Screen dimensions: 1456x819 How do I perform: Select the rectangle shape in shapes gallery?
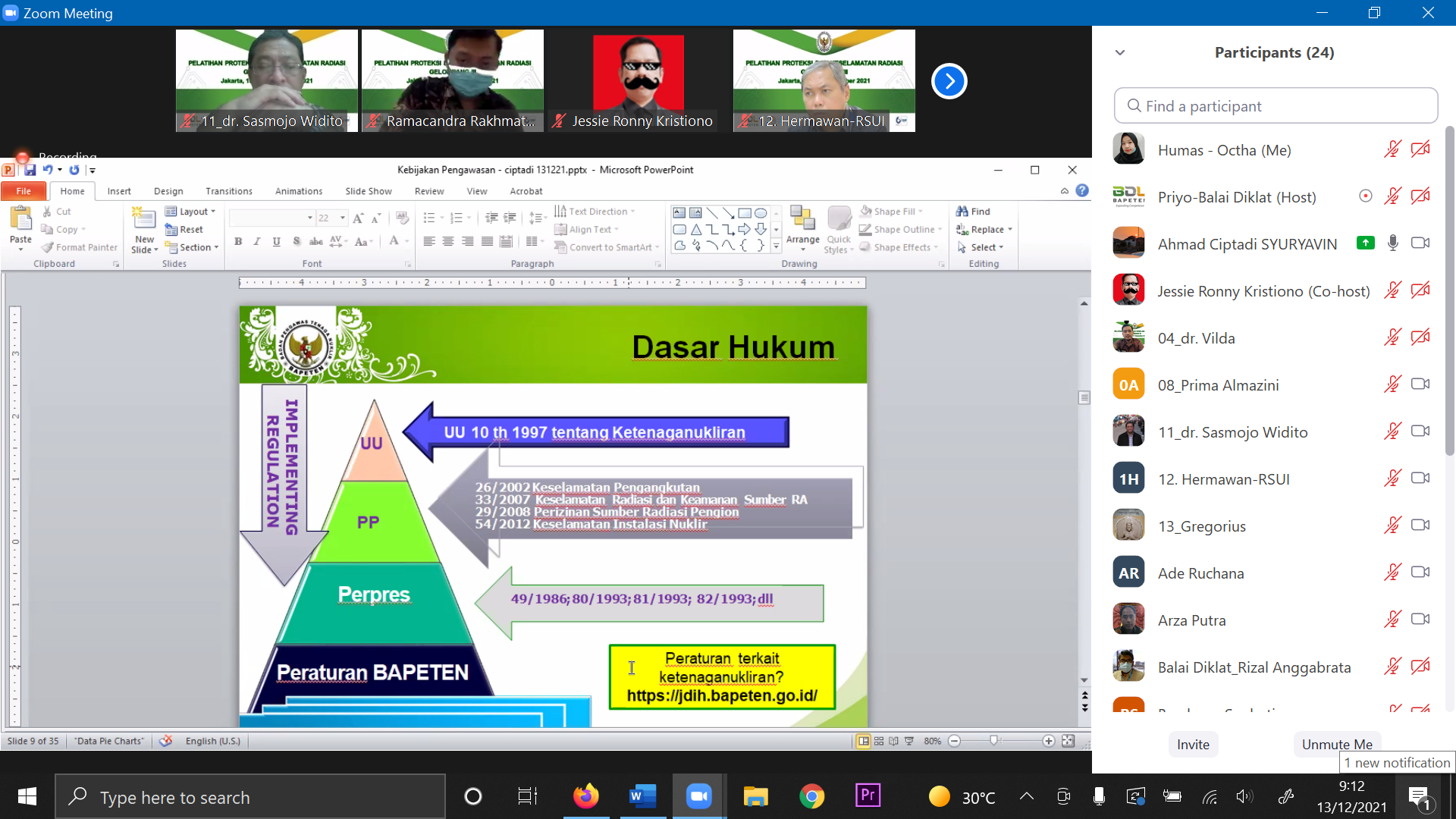tap(745, 213)
